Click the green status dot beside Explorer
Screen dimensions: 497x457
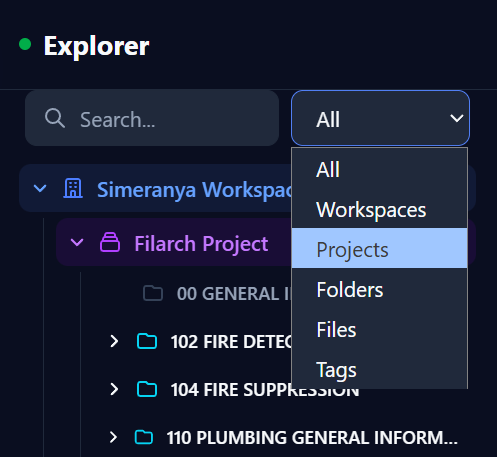click(25, 44)
